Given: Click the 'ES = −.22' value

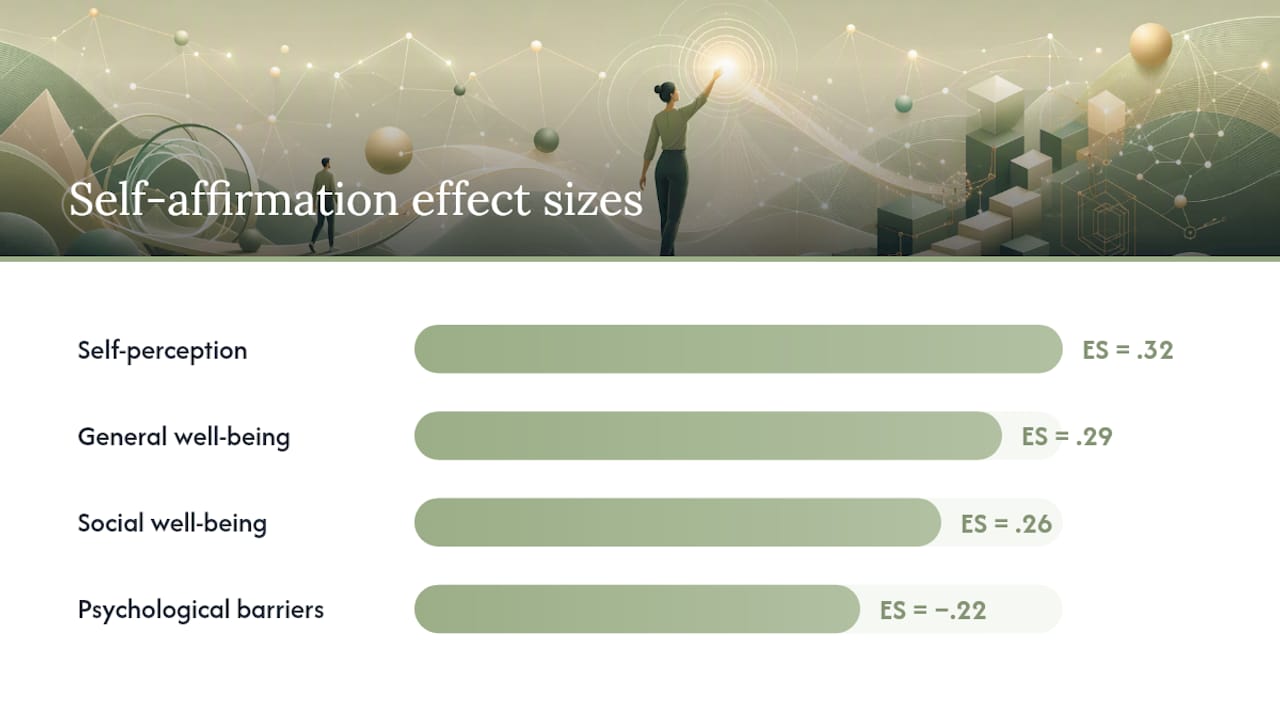Looking at the screenshot, I should pos(933,610).
